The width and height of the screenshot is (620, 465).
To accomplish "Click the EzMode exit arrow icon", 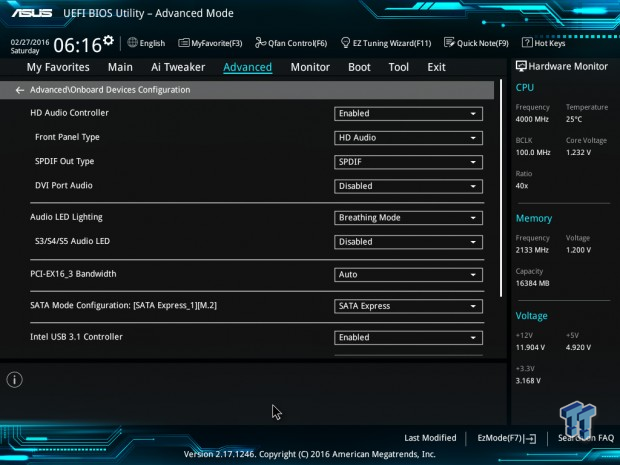I will point(530,438).
